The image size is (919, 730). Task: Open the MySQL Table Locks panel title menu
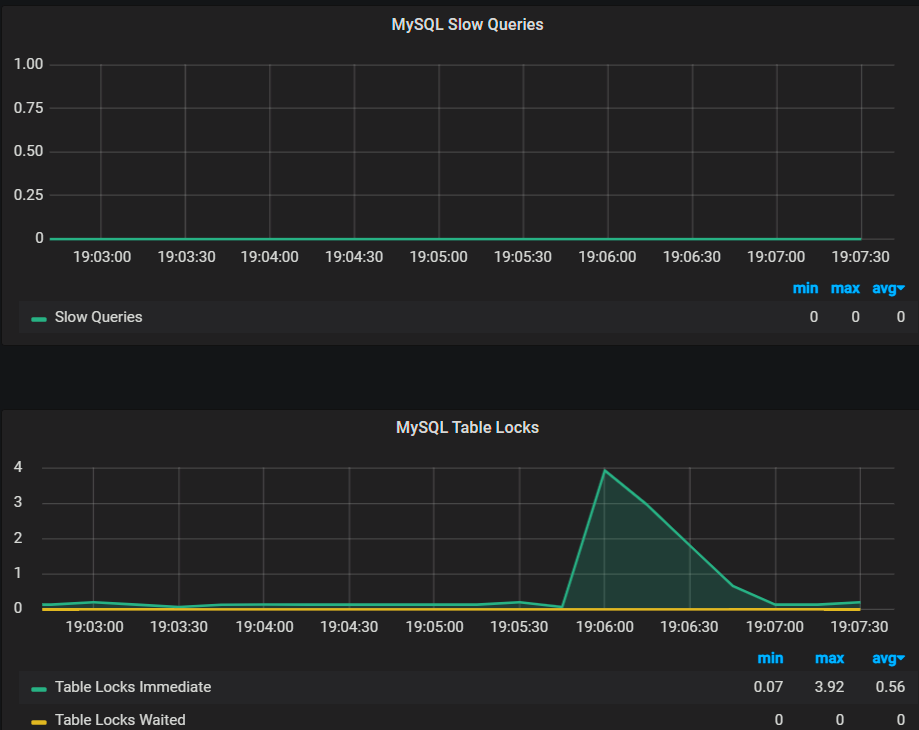[467, 428]
